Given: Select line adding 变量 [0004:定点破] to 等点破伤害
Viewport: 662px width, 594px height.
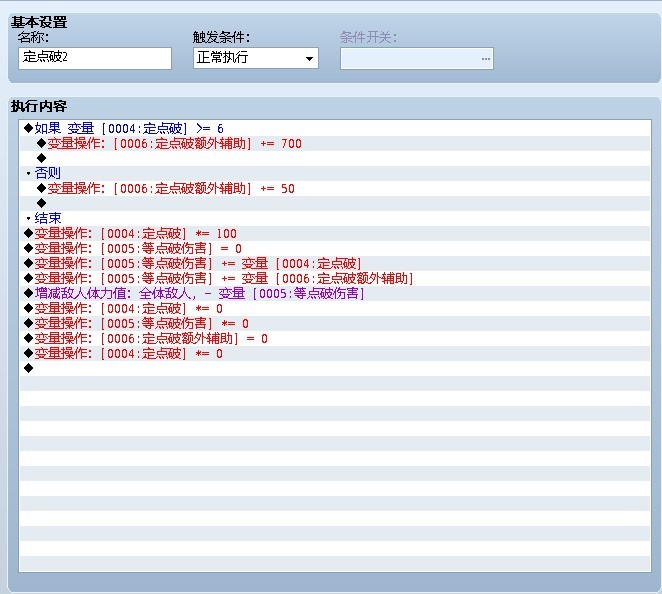Looking at the screenshot, I should point(334,263).
